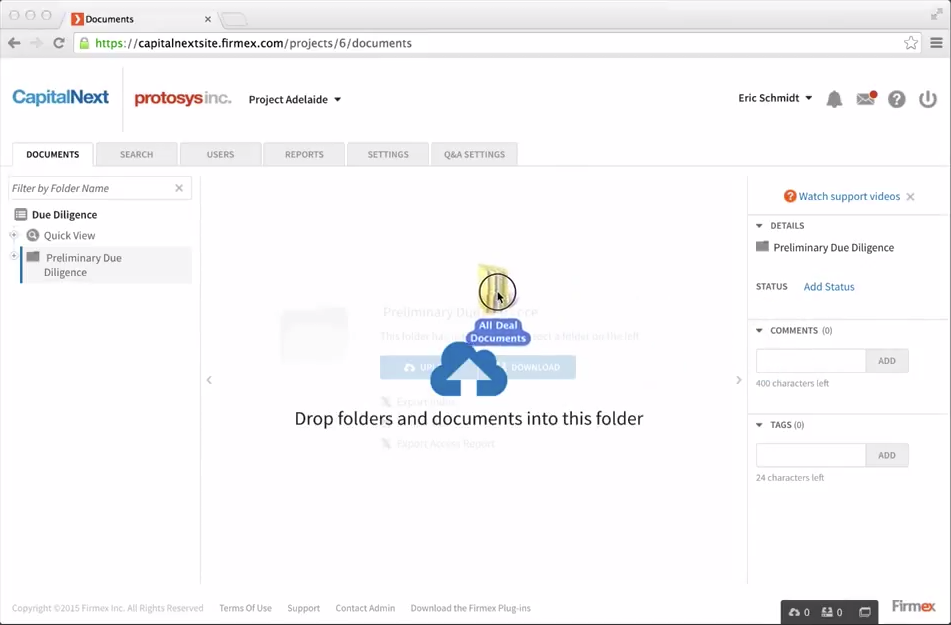Click the browser back arrow
Viewport: 951px width, 625px height.
tap(15, 43)
